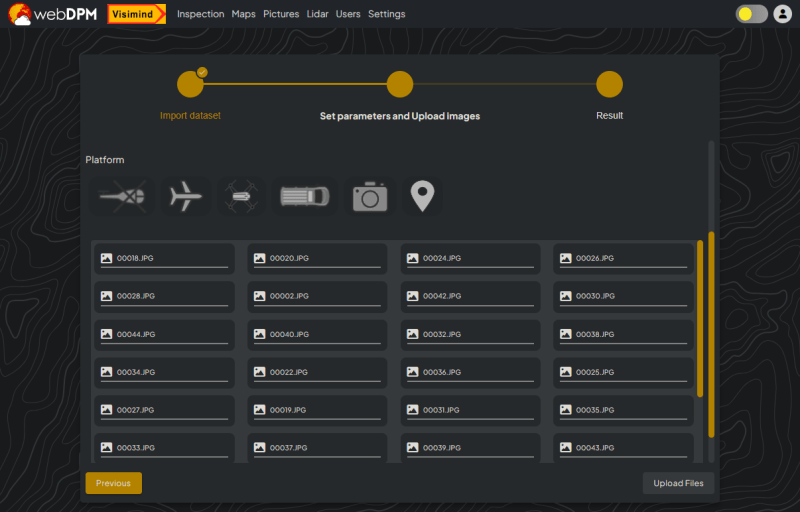Screen dimensions: 800x512
Task: Click the image icon beside 00030.JPG
Action: point(565,296)
